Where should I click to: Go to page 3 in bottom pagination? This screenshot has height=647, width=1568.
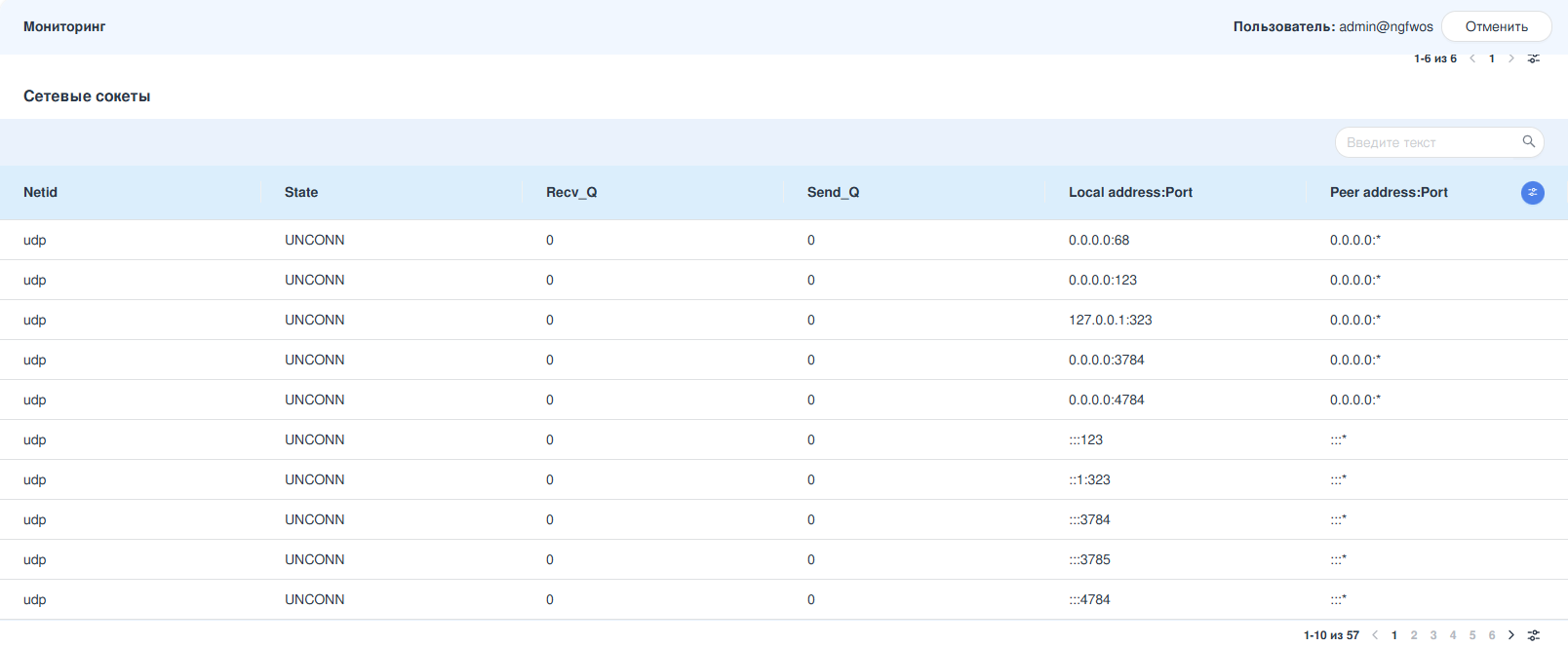coord(1433,635)
